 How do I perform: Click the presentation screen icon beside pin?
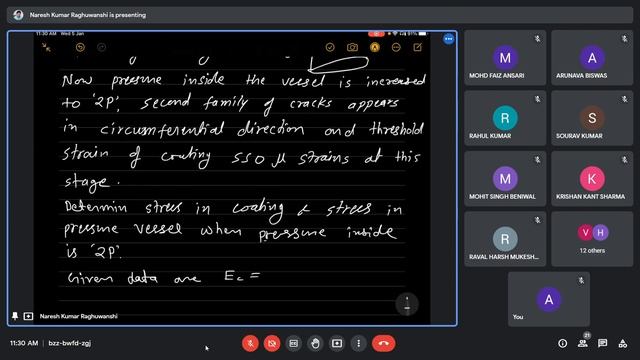pos(28,316)
